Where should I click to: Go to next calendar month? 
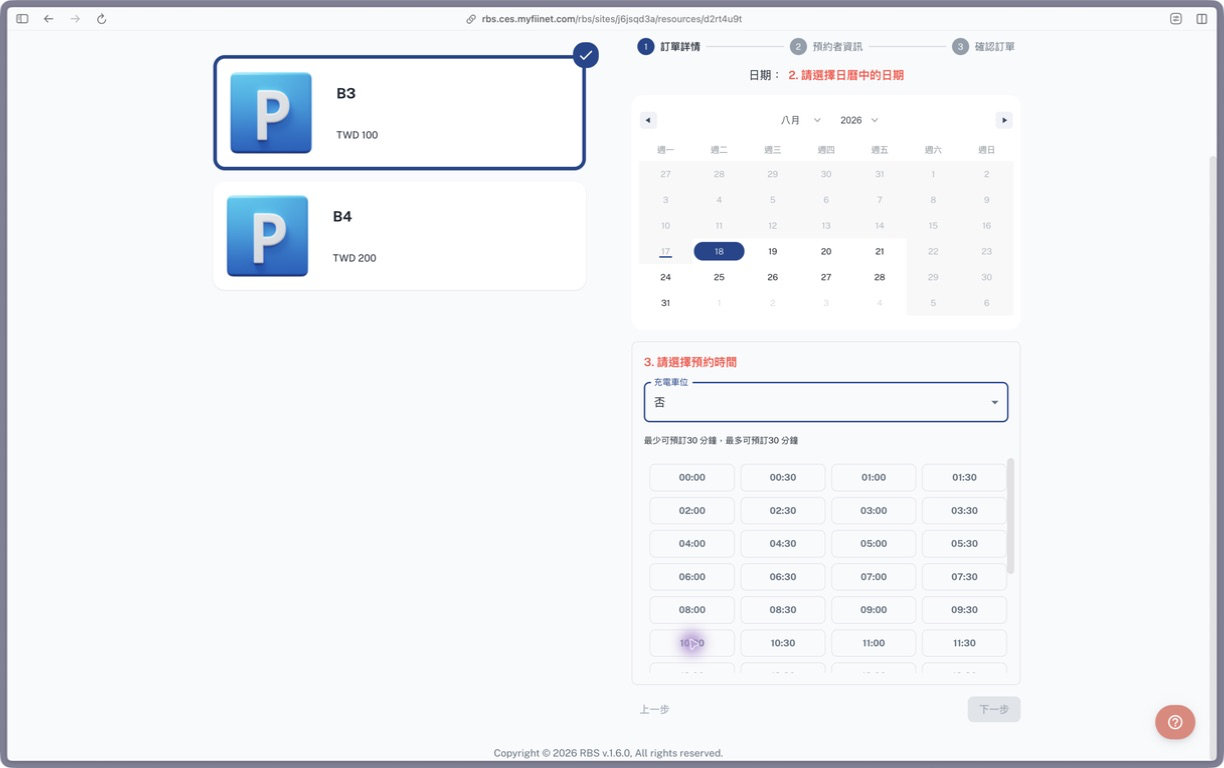1004,120
